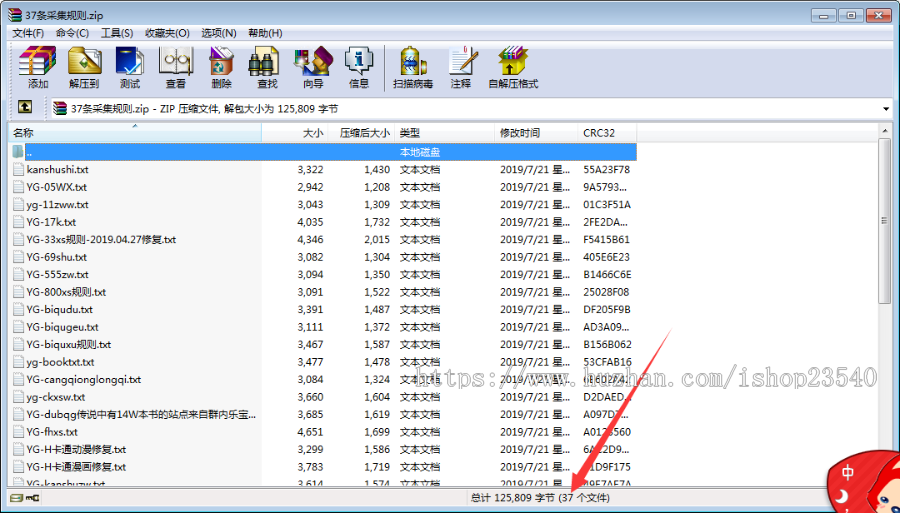Open the 命令(C) menu

pyautogui.click(x=72, y=33)
